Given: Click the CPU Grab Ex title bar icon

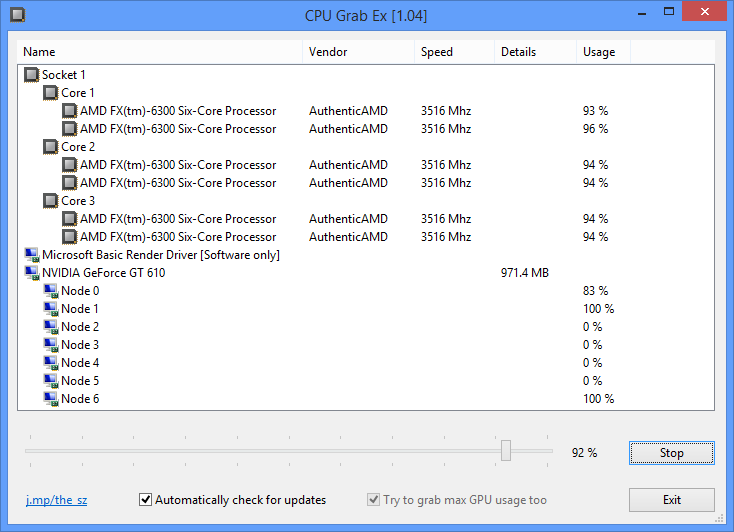Looking at the screenshot, I should (x=18, y=15).
